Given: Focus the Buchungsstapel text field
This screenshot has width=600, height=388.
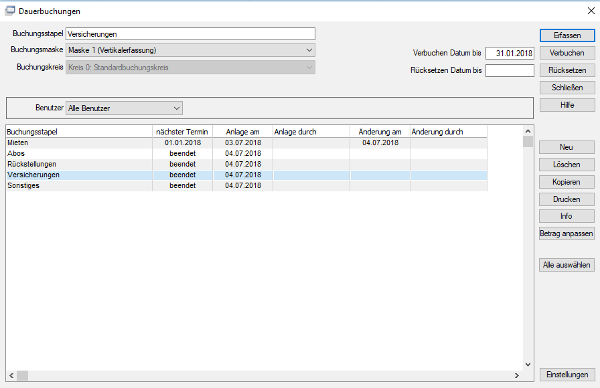Looking at the screenshot, I should 191,34.
